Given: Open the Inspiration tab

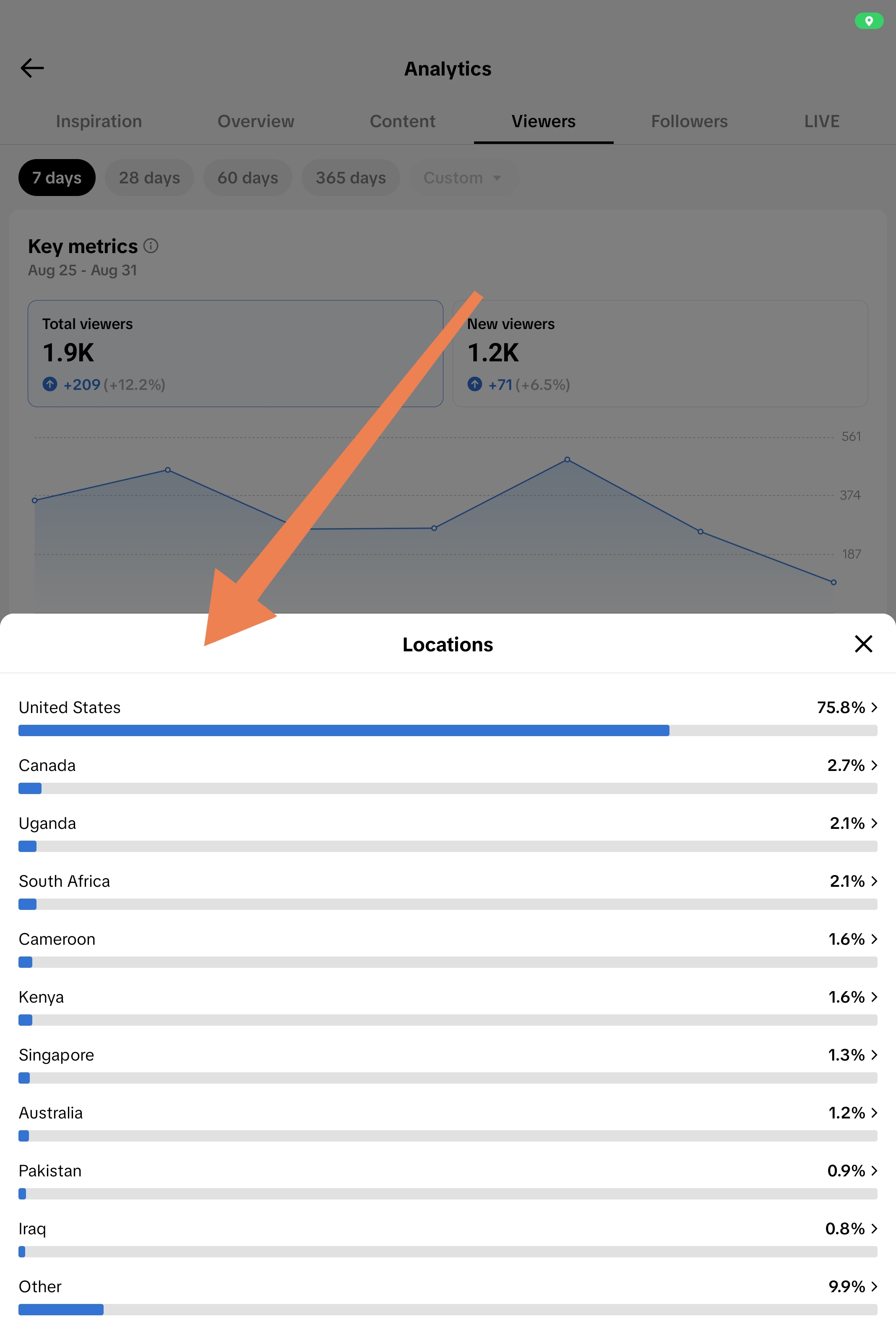Looking at the screenshot, I should 99,121.
